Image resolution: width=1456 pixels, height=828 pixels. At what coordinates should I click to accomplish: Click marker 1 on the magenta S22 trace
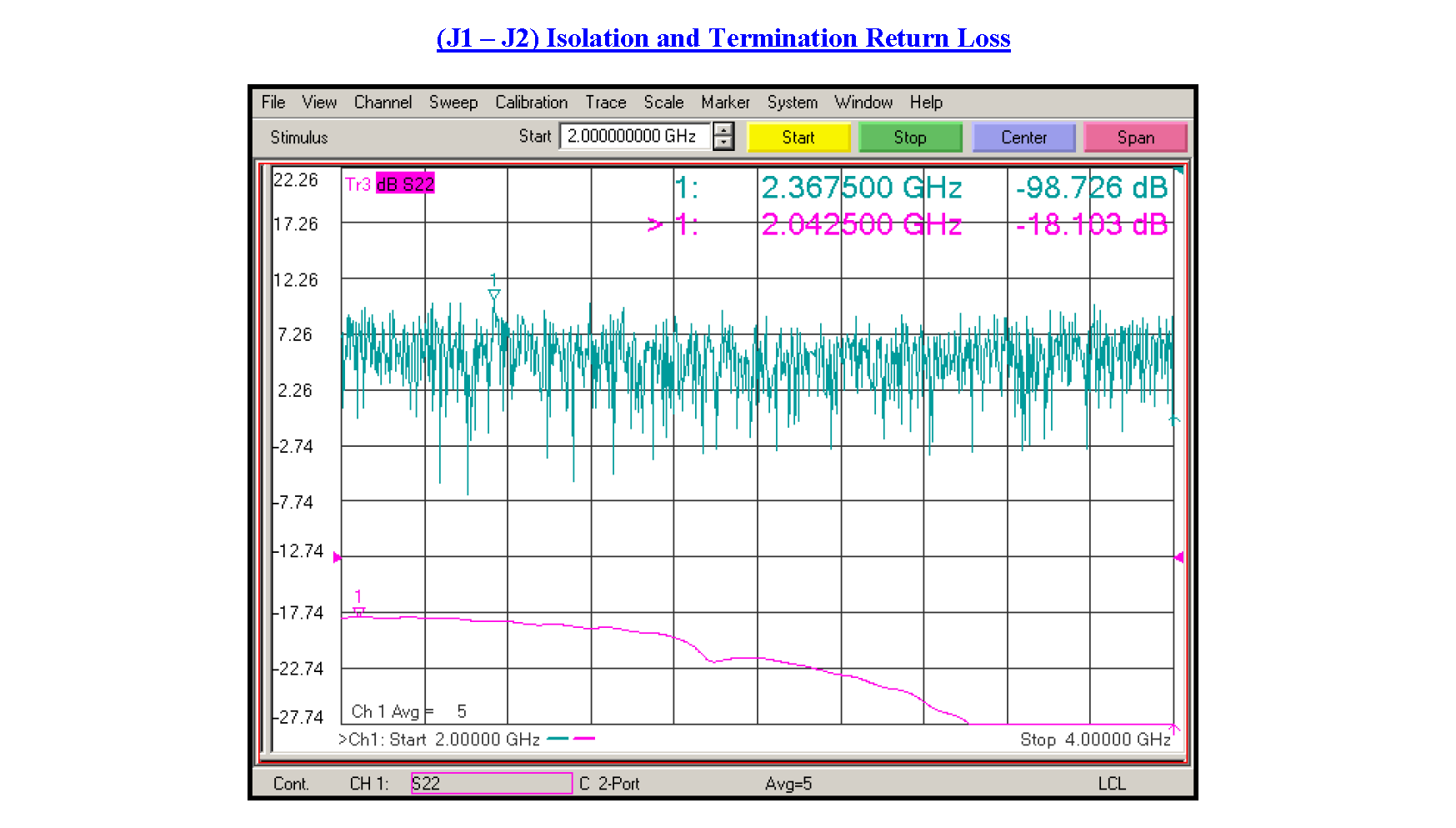point(358,612)
